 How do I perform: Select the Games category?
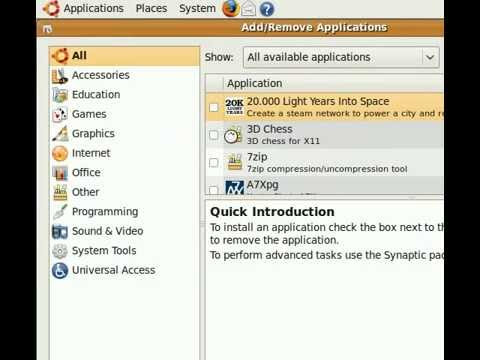(124, 114)
